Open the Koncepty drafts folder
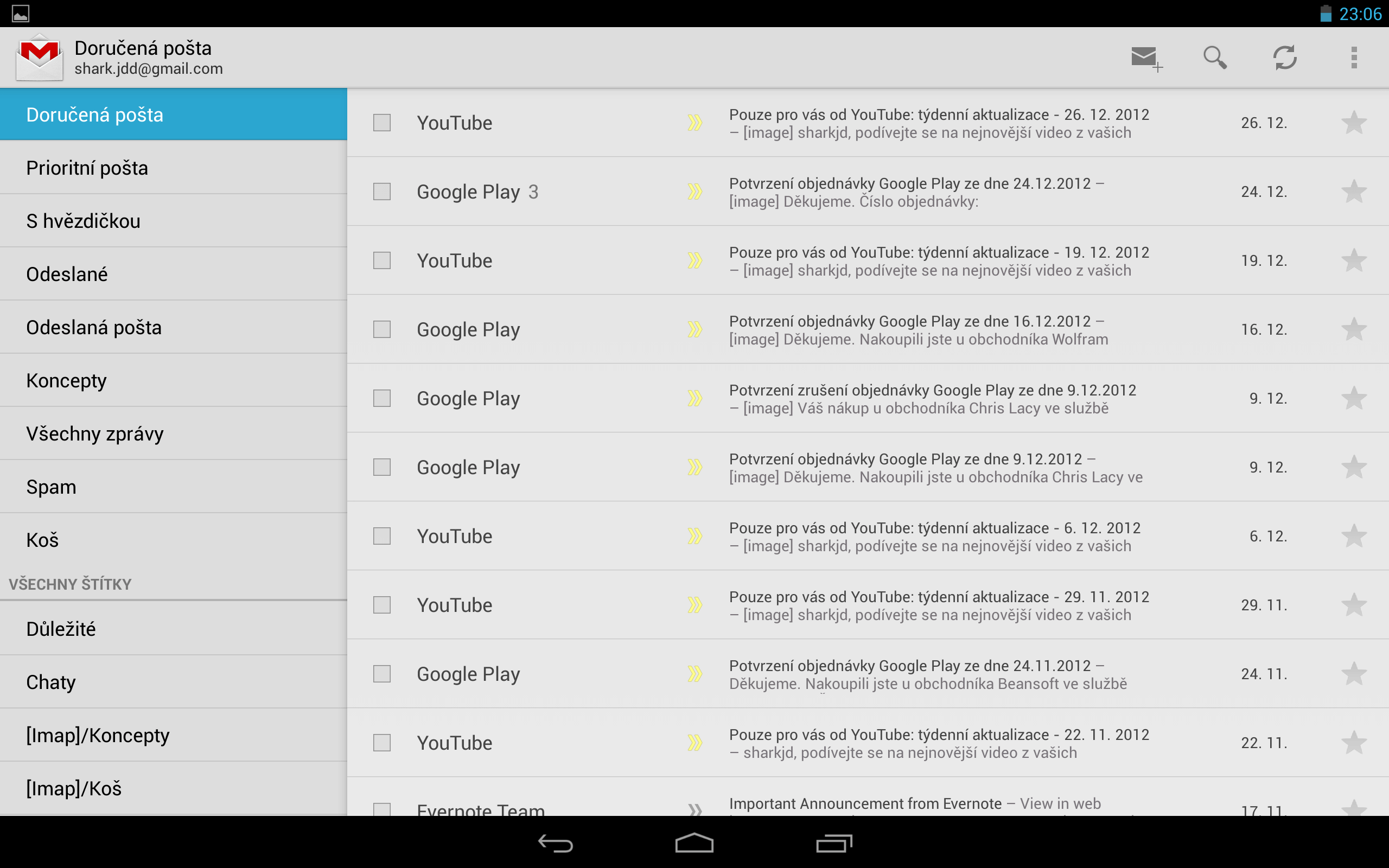The image size is (1389, 868). click(x=173, y=381)
